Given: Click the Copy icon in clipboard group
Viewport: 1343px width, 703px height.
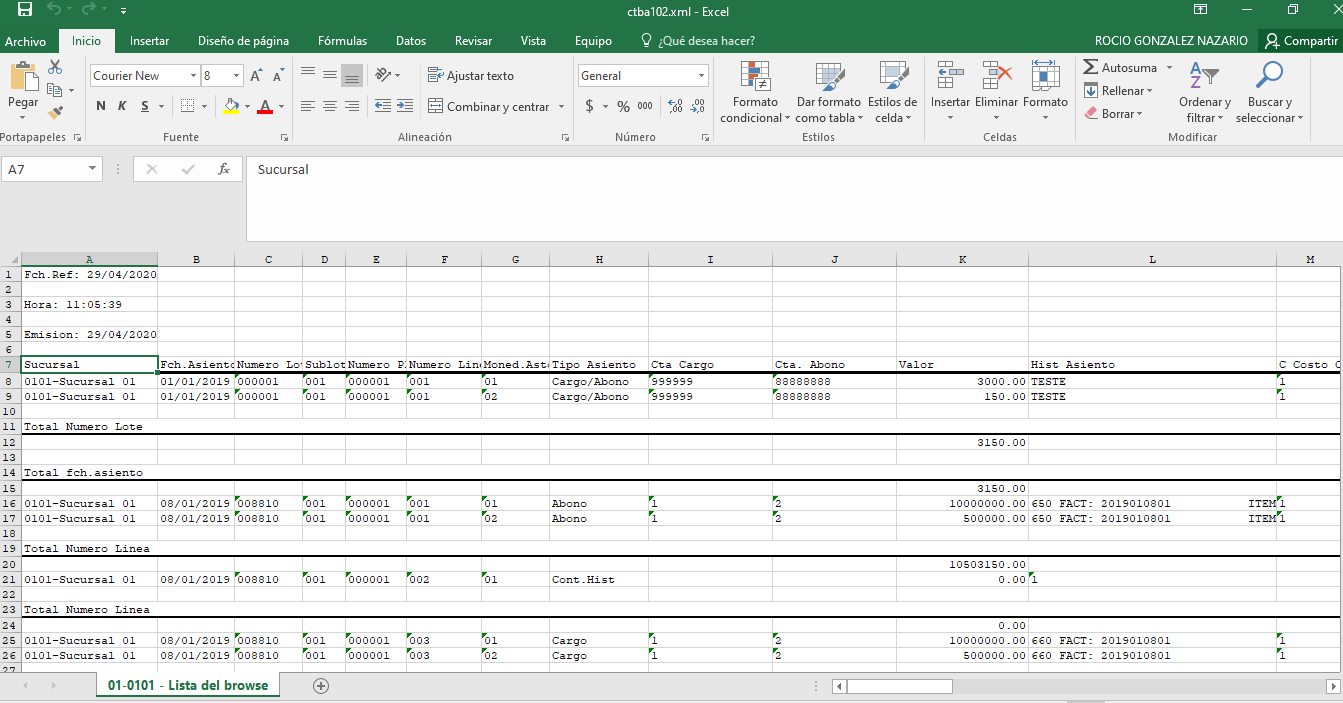Looking at the screenshot, I should pos(53,90).
